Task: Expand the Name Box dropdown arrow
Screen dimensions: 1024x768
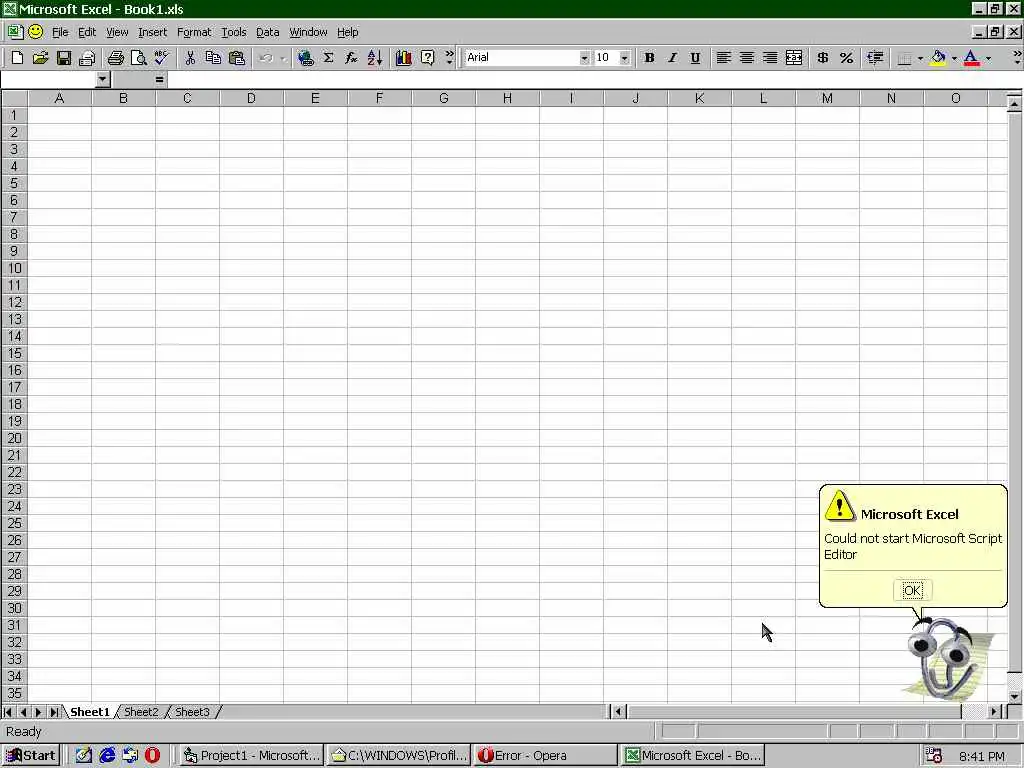Action: 103,80
